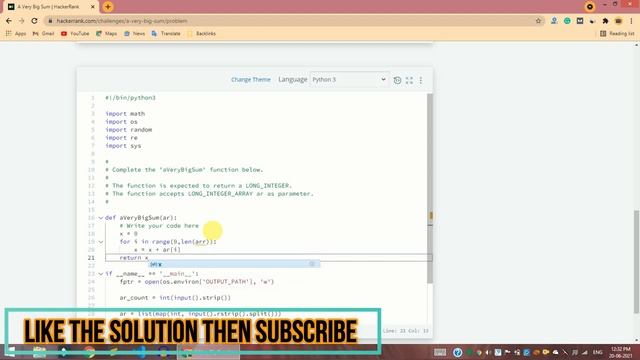Click the blue person extension icon
This screenshot has height=360, width=640.
point(554,21)
